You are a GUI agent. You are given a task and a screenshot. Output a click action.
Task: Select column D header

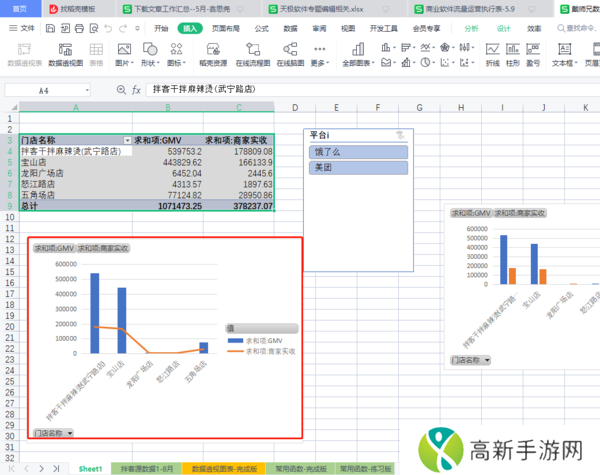tap(295, 108)
